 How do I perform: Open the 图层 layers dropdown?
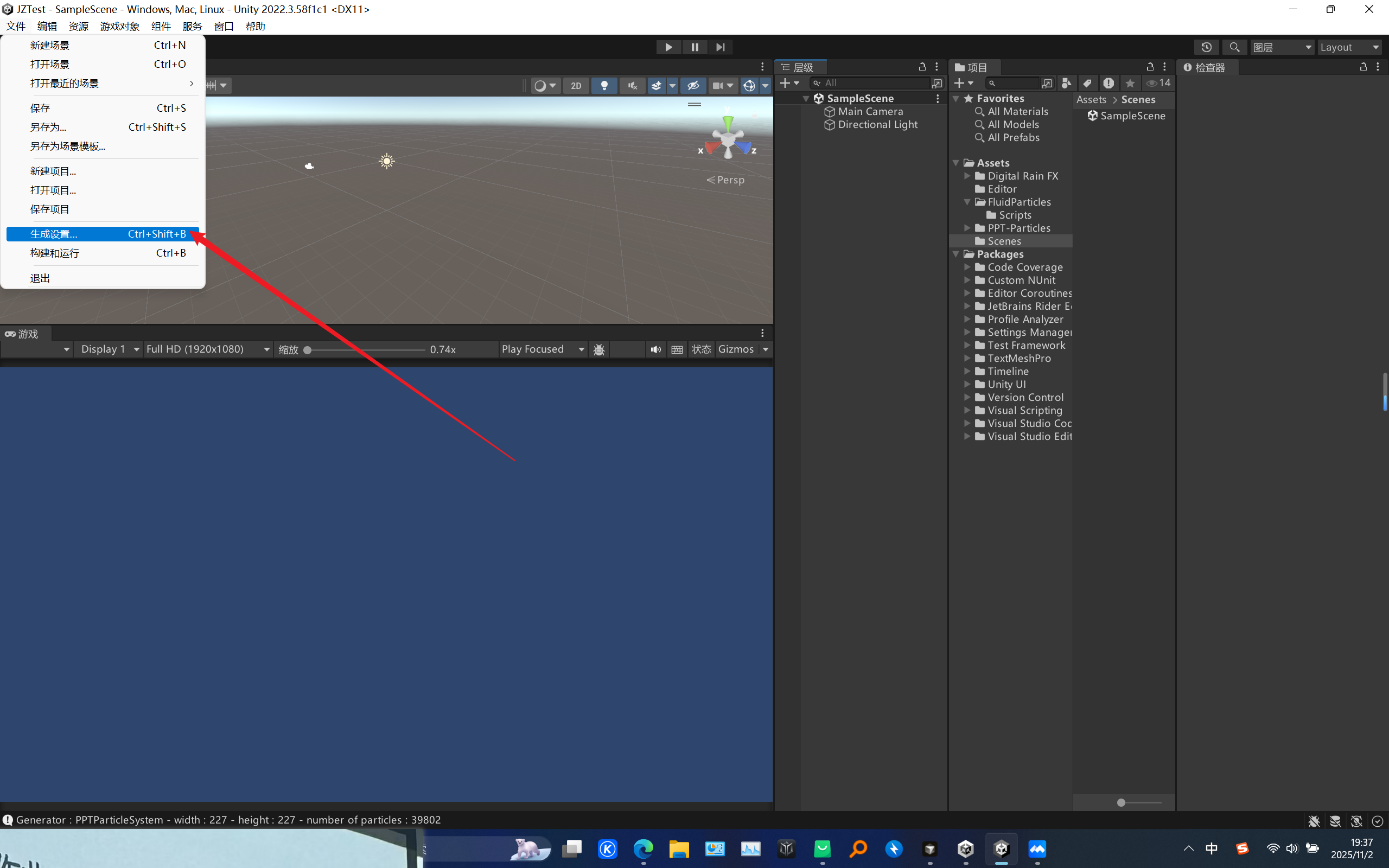click(x=1281, y=47)
